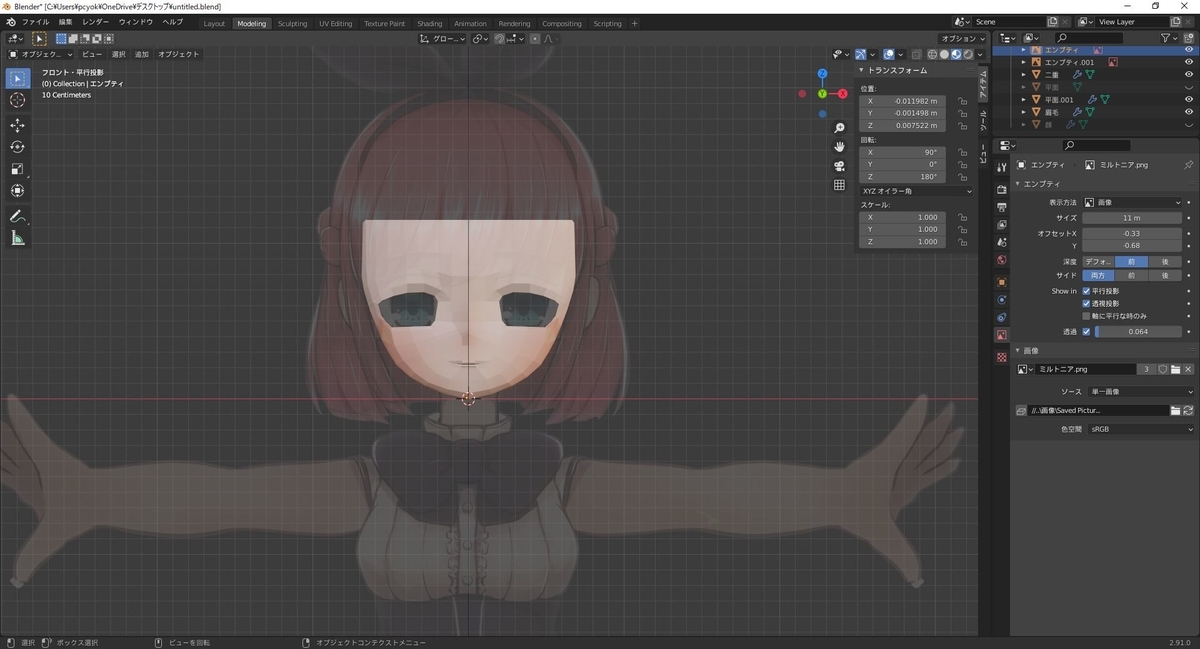Open the Object properties tab (orange square)
The image size is (1200, 649).
click(1001, 282)
